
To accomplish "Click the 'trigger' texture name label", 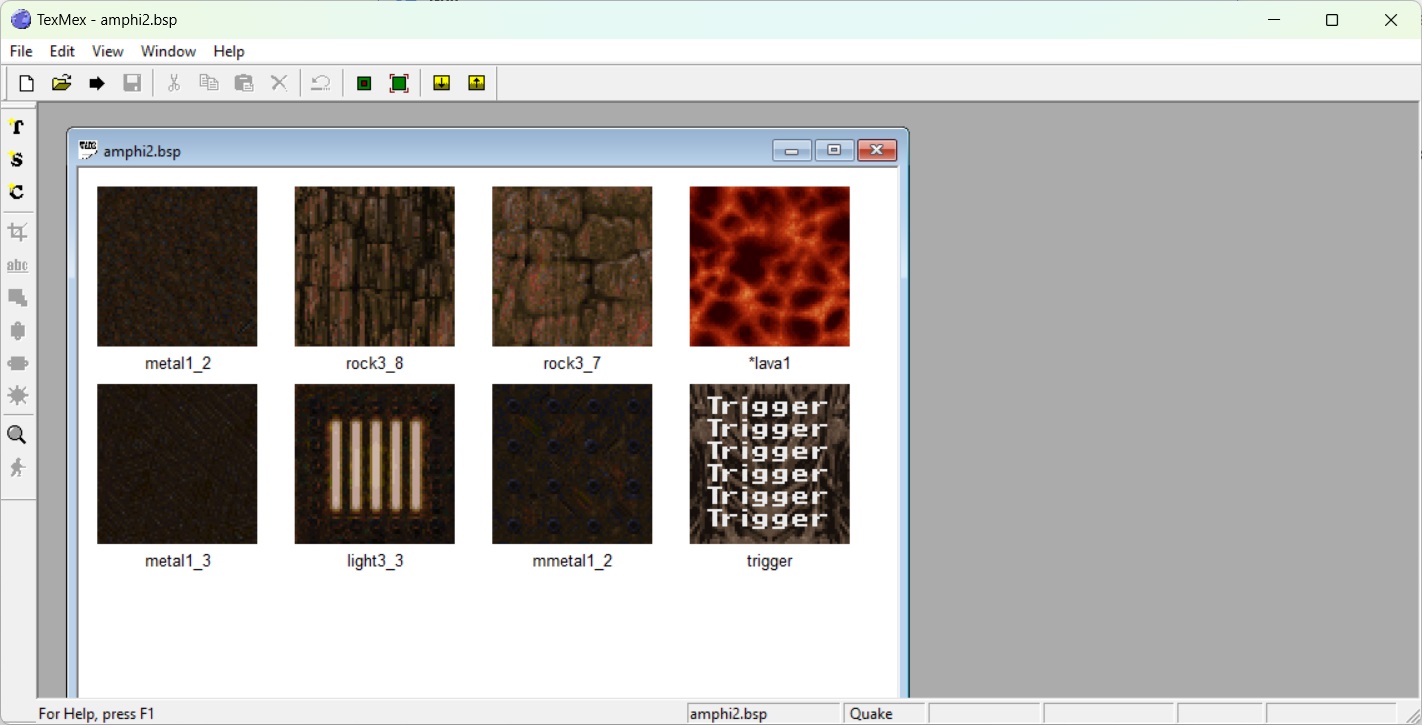I will pos(770,562).
